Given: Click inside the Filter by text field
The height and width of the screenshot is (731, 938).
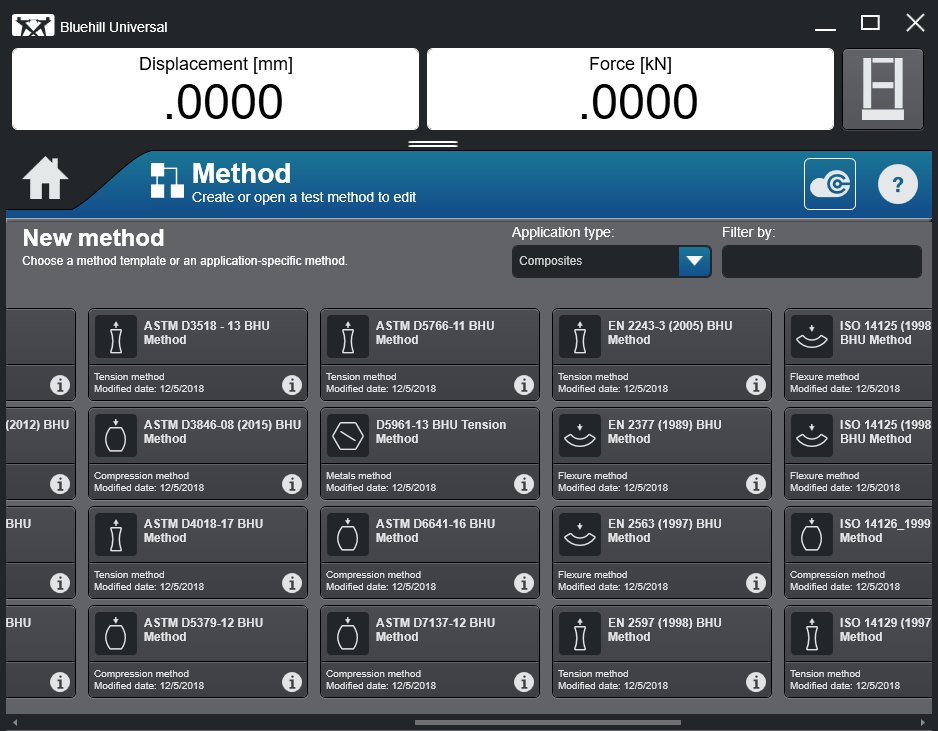Looking at the screenshot, I should coord(821,262).
